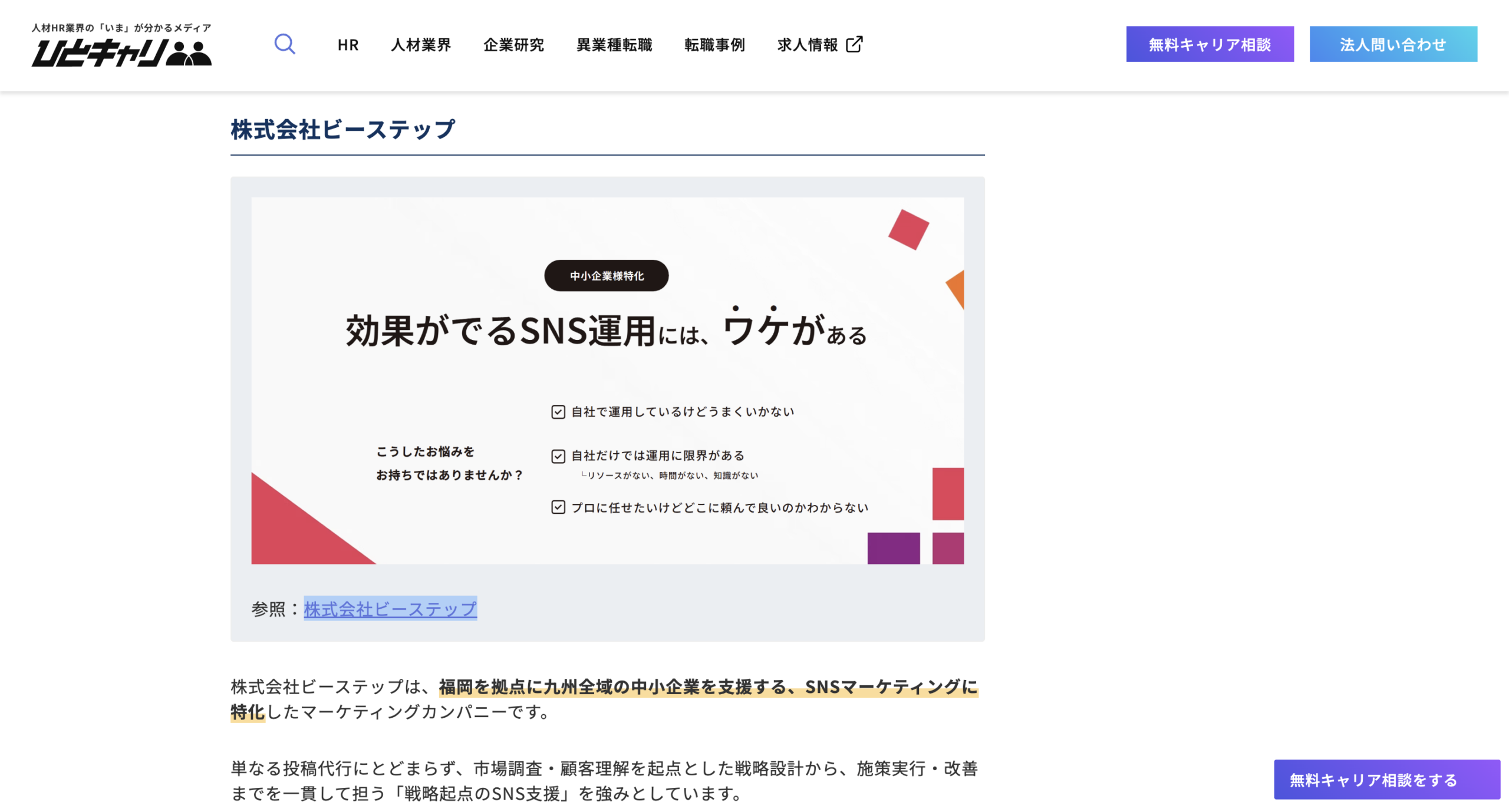
Task: Open the 人材業界 menu item
Action: [421, 45]
